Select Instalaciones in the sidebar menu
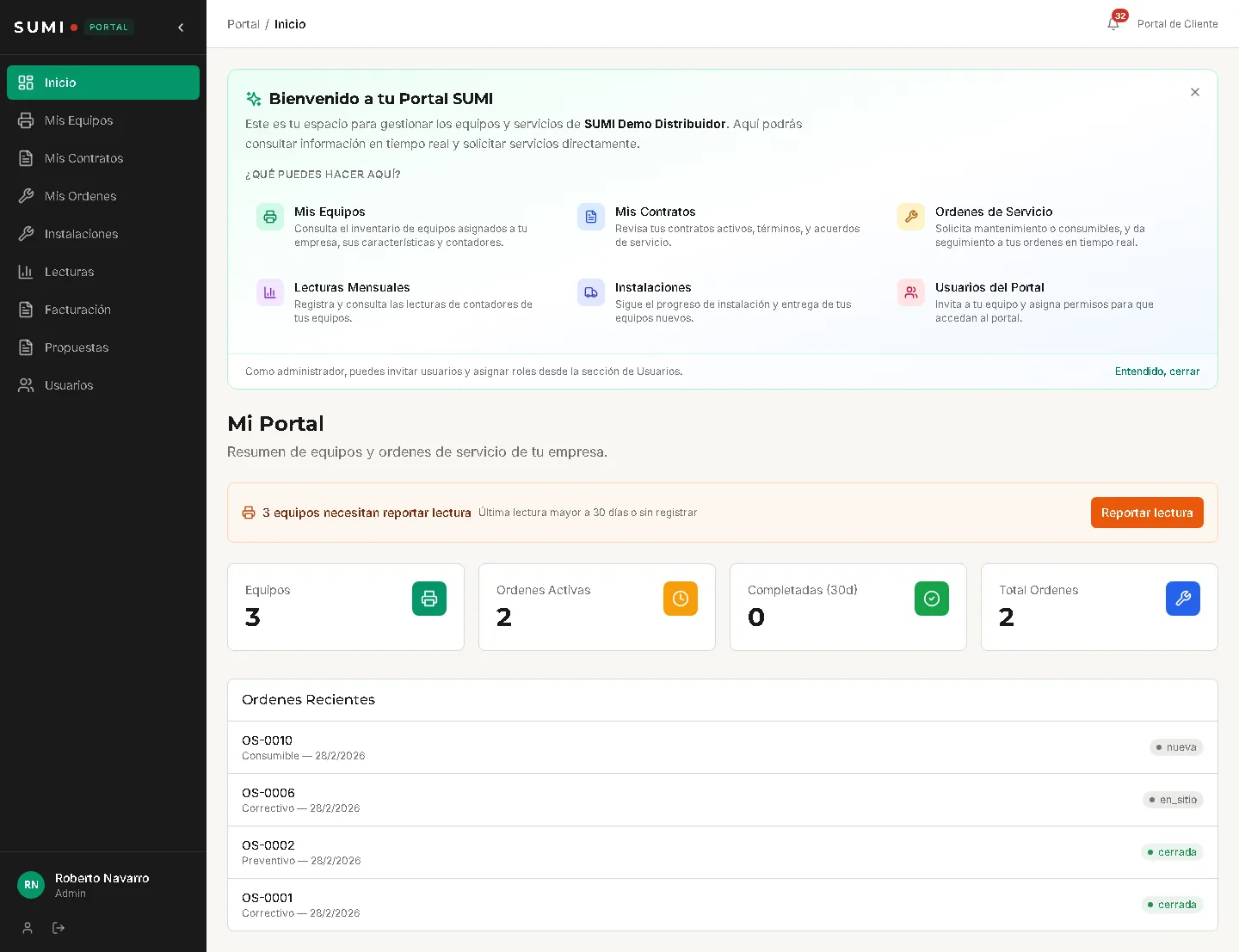Image resolution: width=1239 pixels, height=952 pixels. [82, 234]
